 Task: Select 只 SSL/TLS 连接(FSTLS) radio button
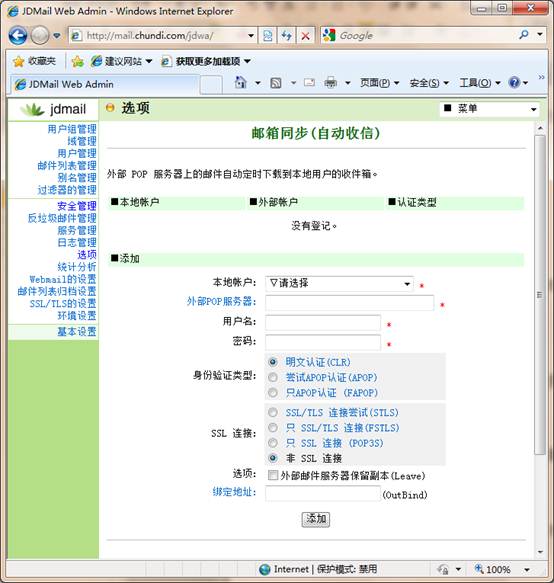tap(273, 428)
